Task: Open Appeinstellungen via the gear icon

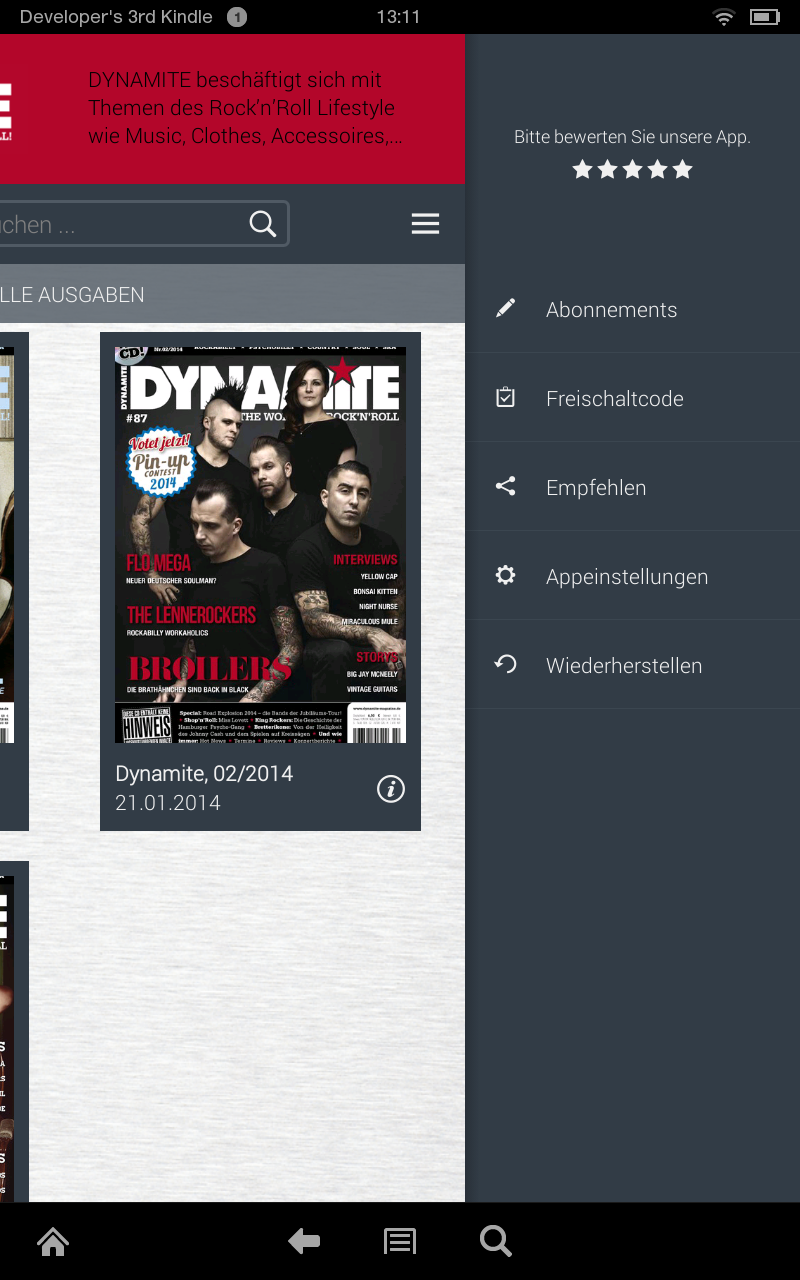Action: 506,575
